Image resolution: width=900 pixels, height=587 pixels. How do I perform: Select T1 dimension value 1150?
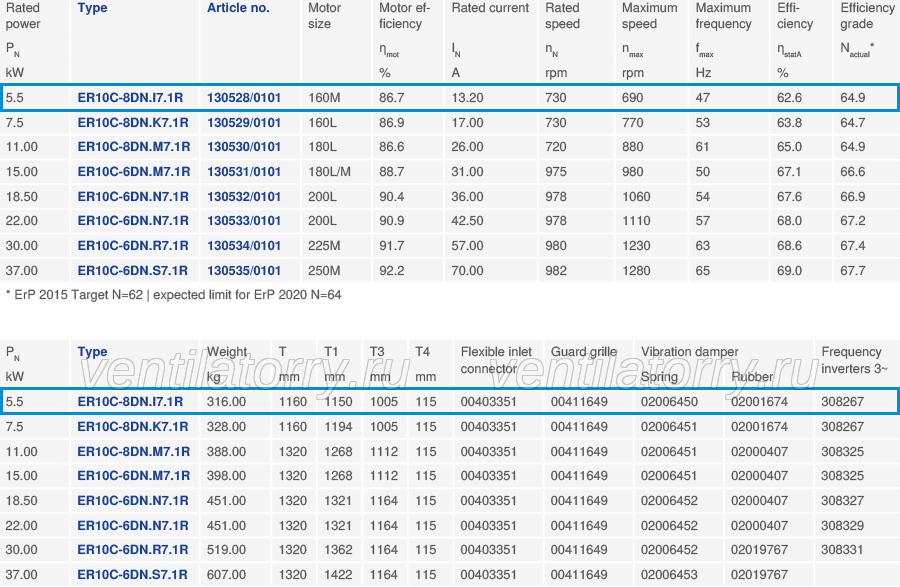coord(338,402)
